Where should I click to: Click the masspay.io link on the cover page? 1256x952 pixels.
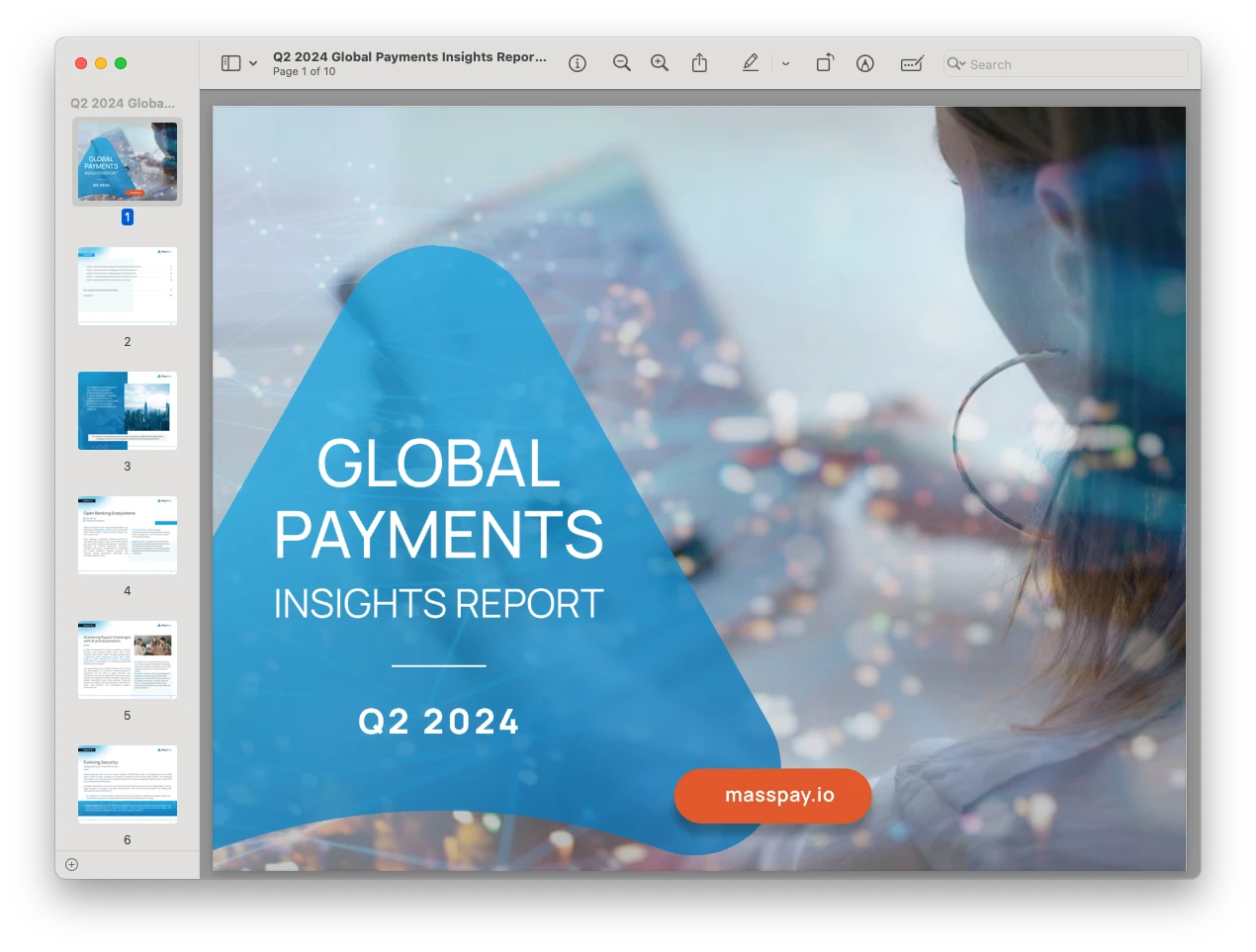tap(772, 796)
